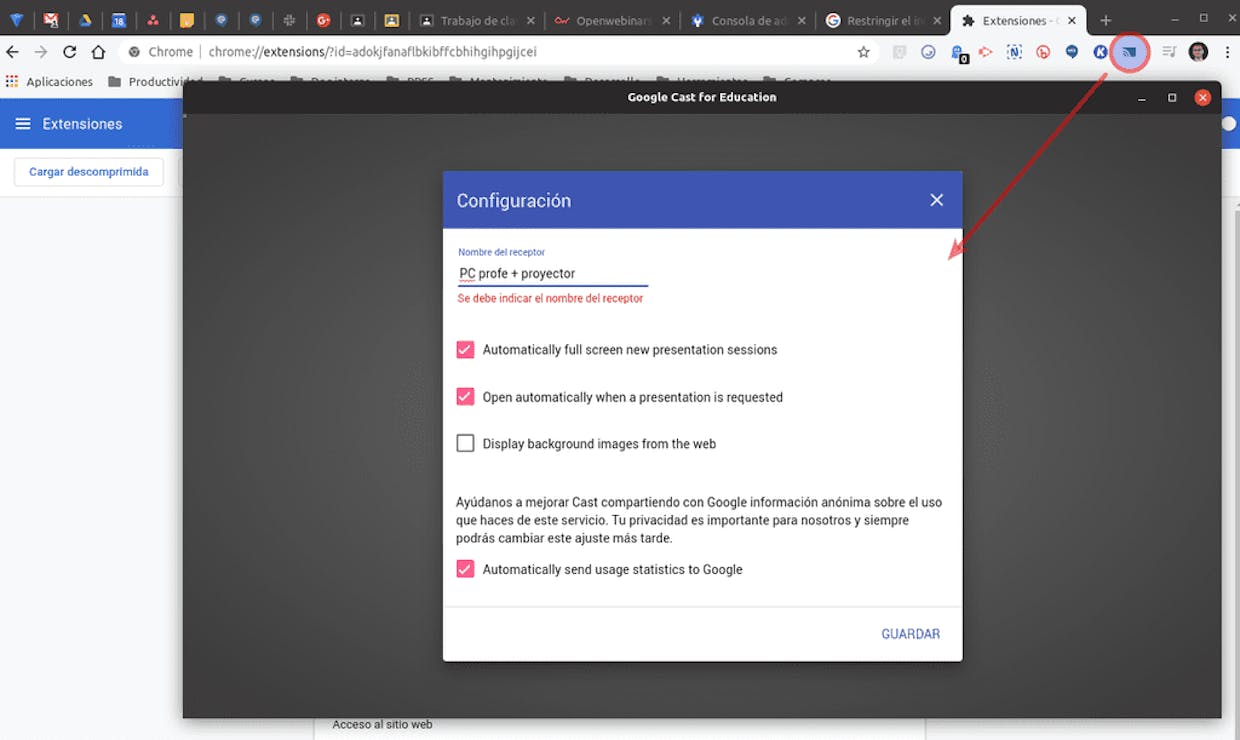
Task: Click the Google Cast for Education extension icon
Action: (x=1129, y=52)
